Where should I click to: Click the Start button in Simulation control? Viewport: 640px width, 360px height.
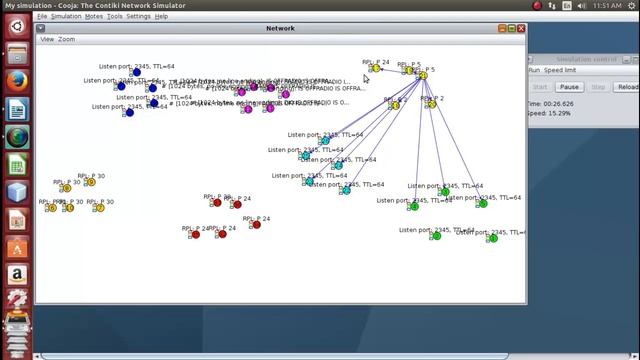(x=540, y=87)
